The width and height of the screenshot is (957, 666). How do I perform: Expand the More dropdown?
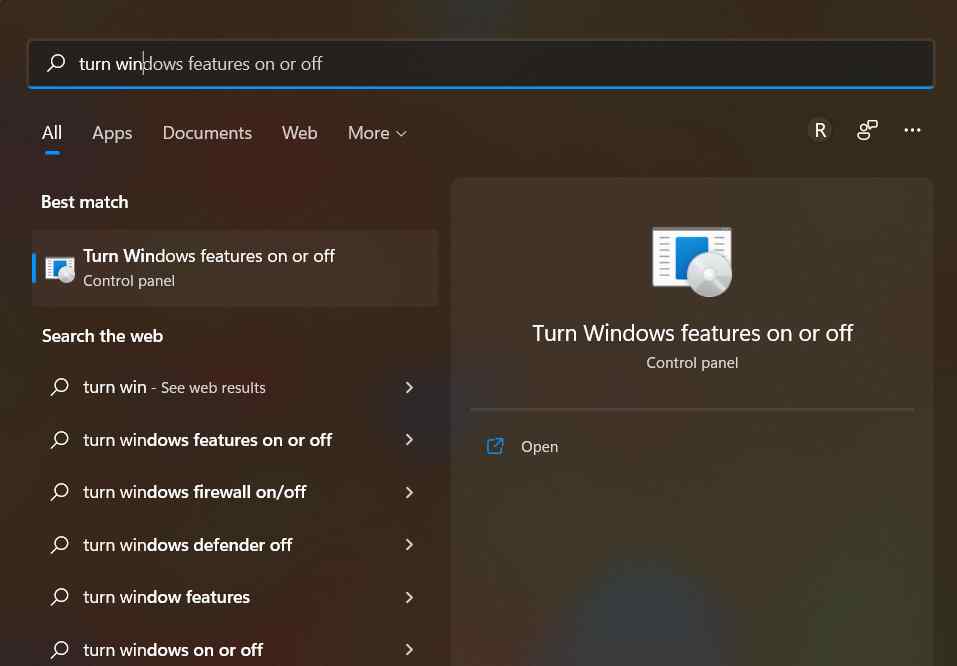(x=377, y=133)
